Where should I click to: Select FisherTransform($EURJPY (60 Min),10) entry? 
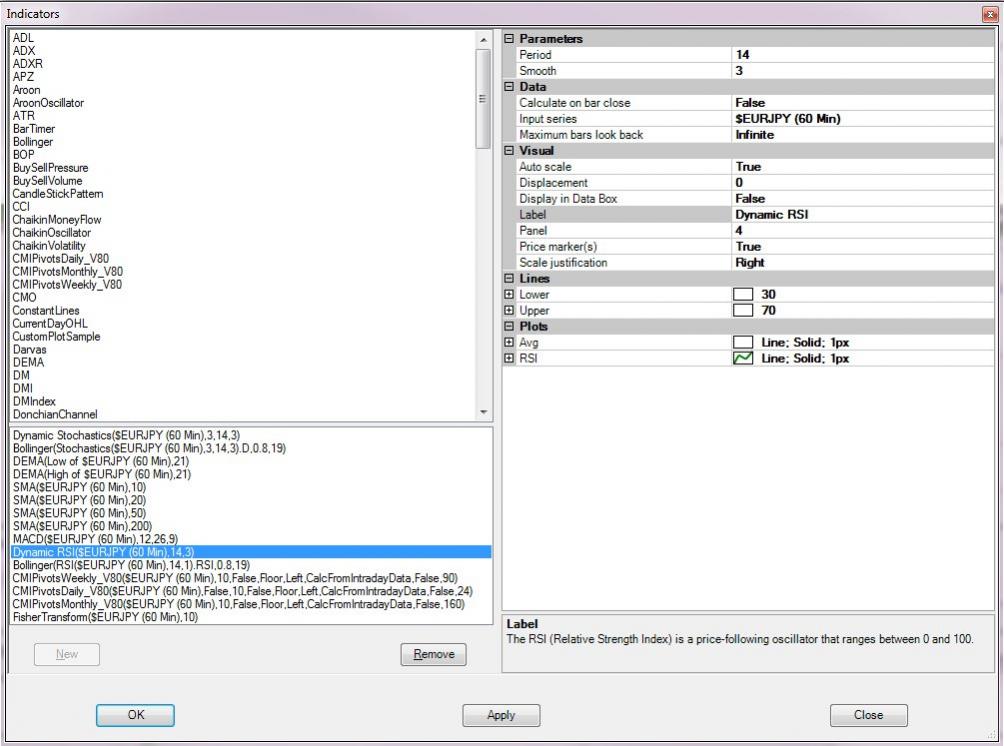106,617
